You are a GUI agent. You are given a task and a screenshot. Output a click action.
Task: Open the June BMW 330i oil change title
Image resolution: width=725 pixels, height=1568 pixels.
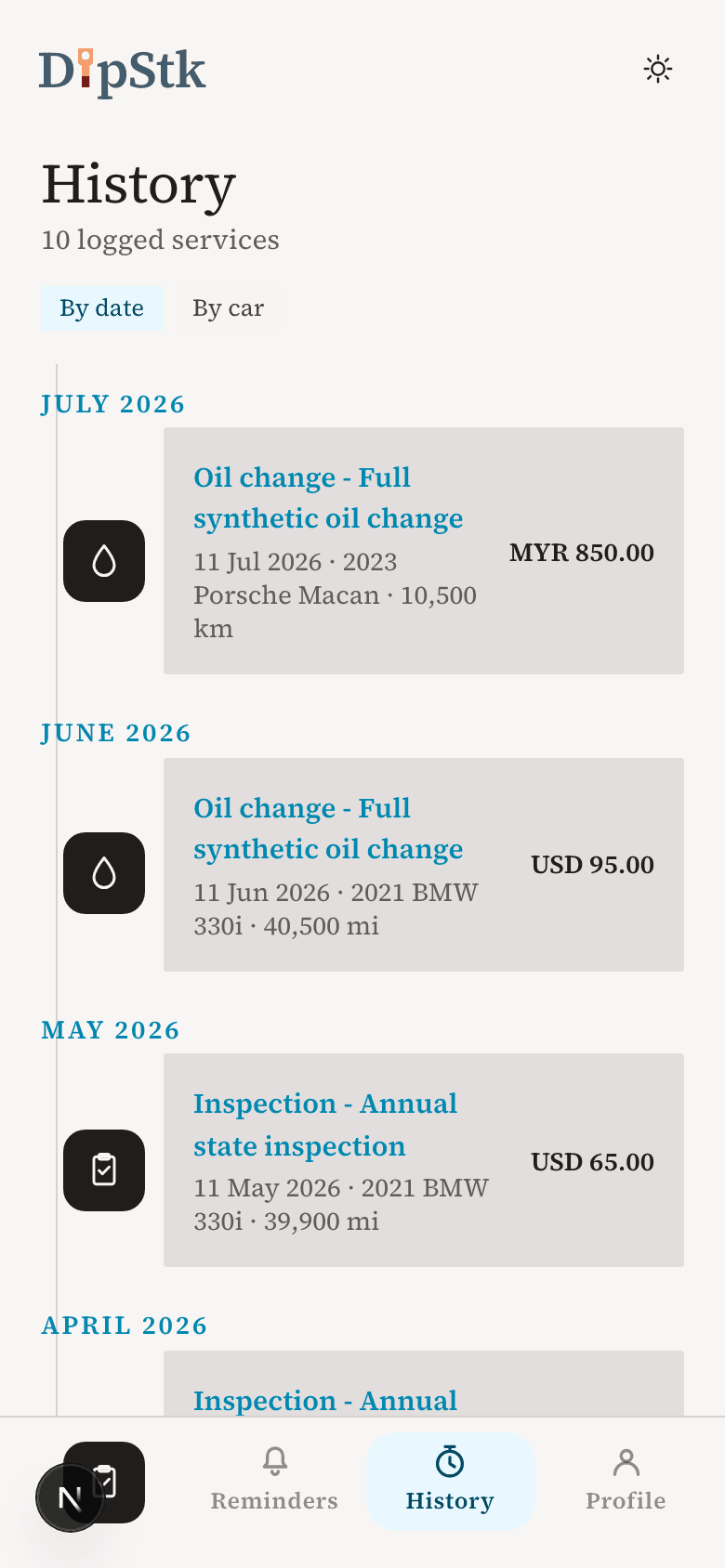[x=328, y=829]
